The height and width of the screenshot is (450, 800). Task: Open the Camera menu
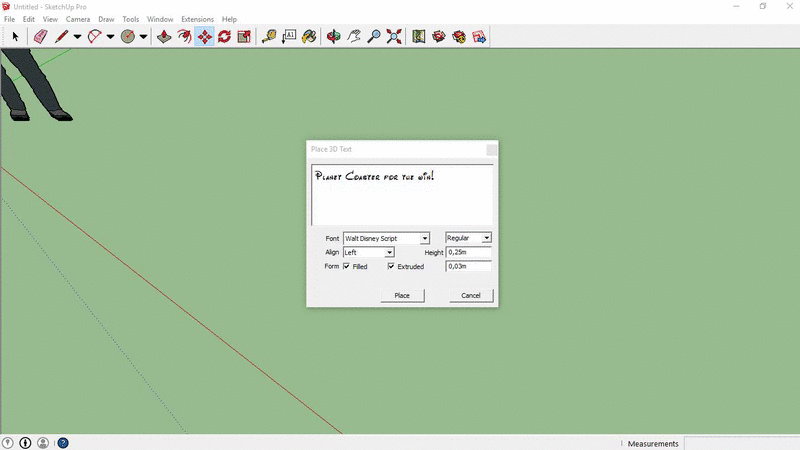coord(78,19)
